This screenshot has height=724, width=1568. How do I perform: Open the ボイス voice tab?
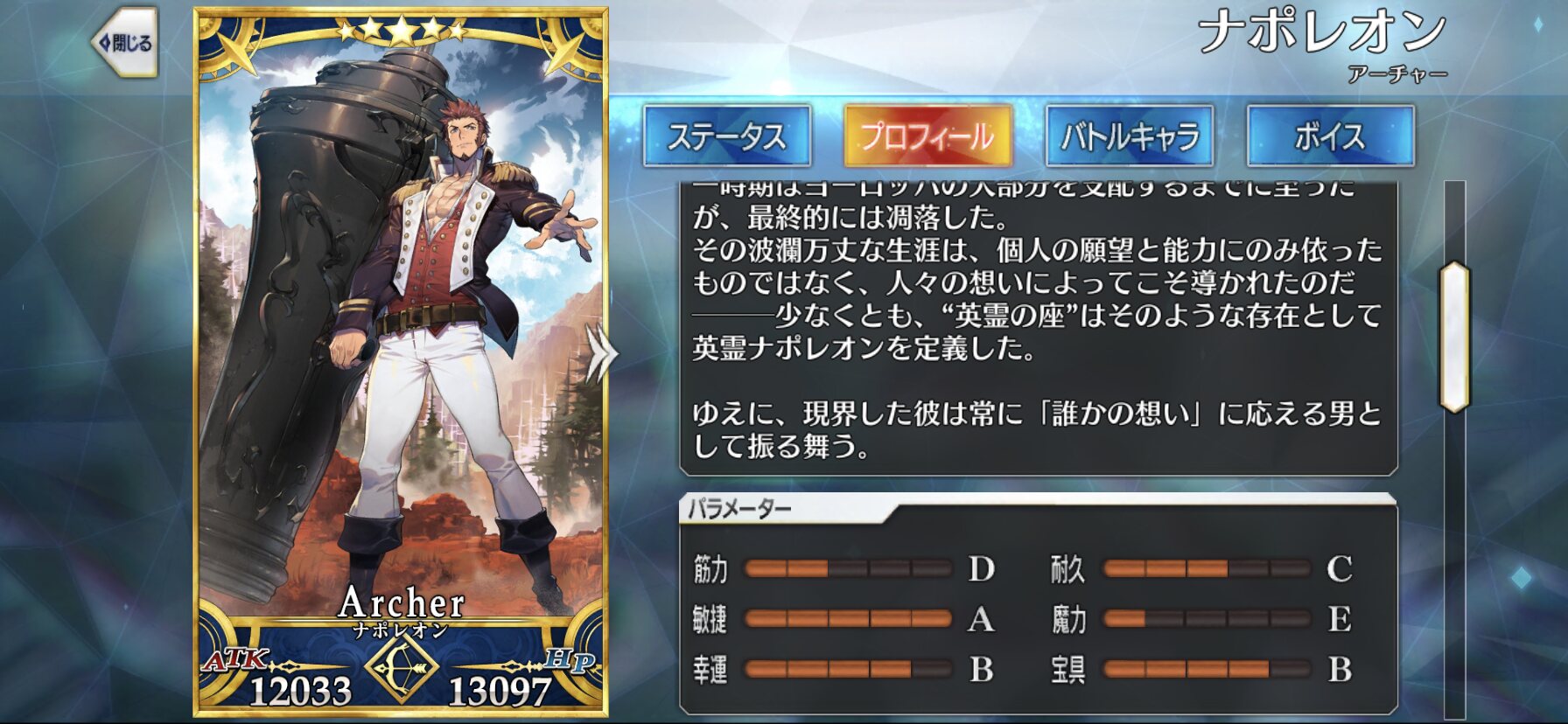click(1330, 136)
